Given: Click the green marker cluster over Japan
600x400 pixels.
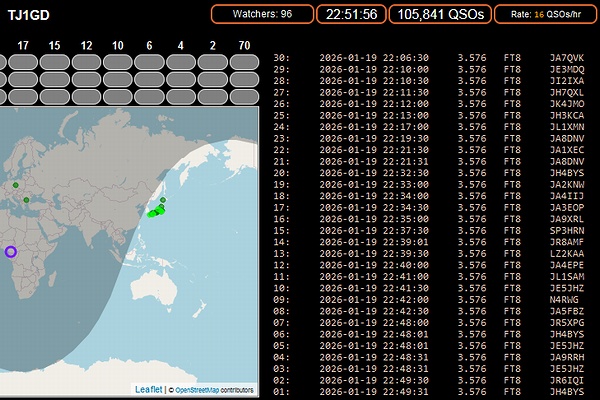Looking at the screenshot, I should (156, 211).
